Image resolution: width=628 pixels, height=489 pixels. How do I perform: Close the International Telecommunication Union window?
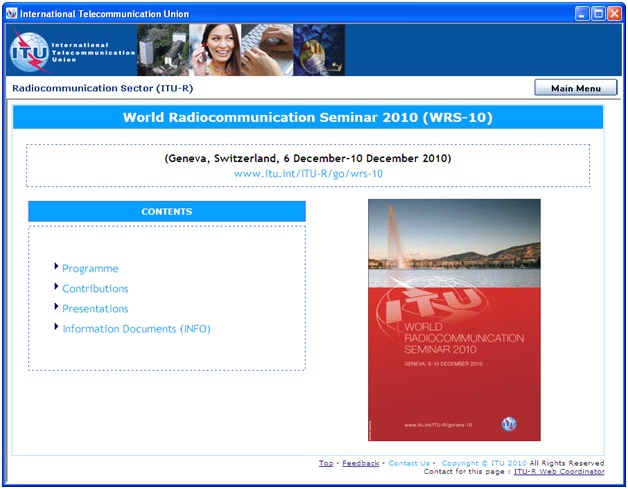tap(614, 14)
